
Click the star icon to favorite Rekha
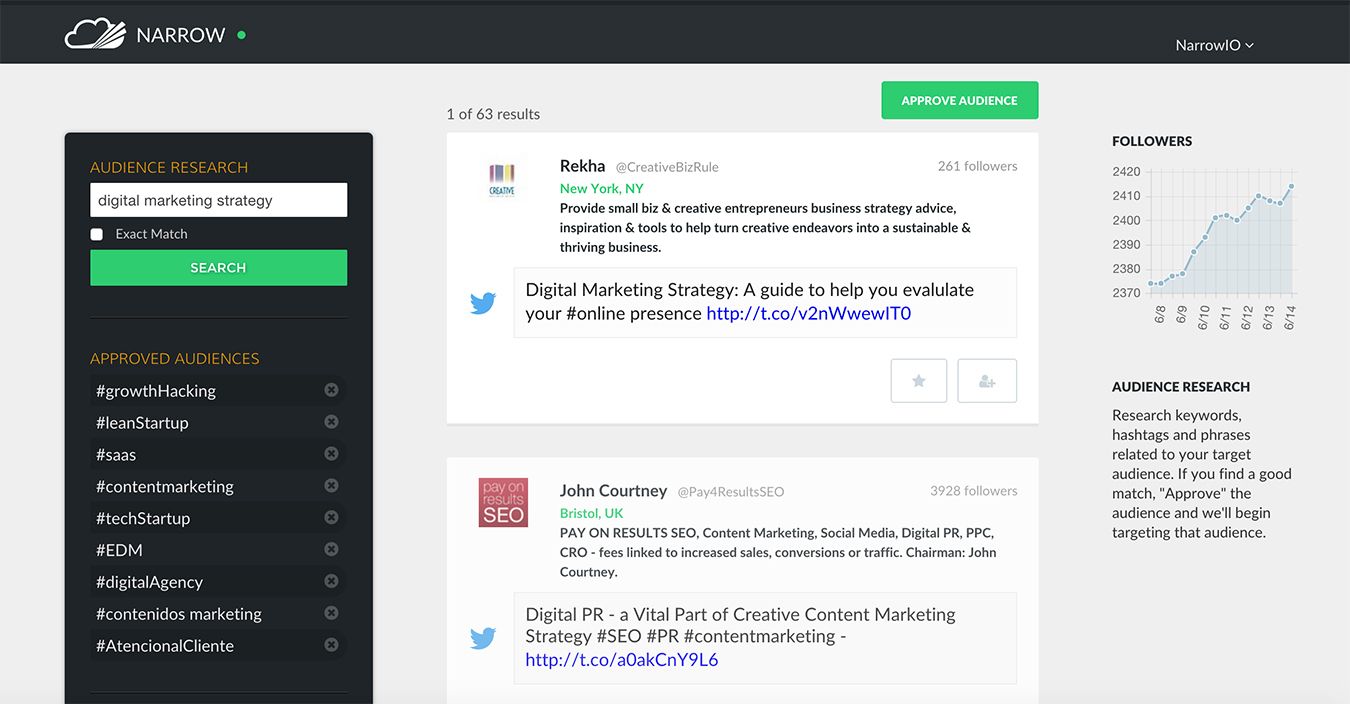[x=918, y=380]
